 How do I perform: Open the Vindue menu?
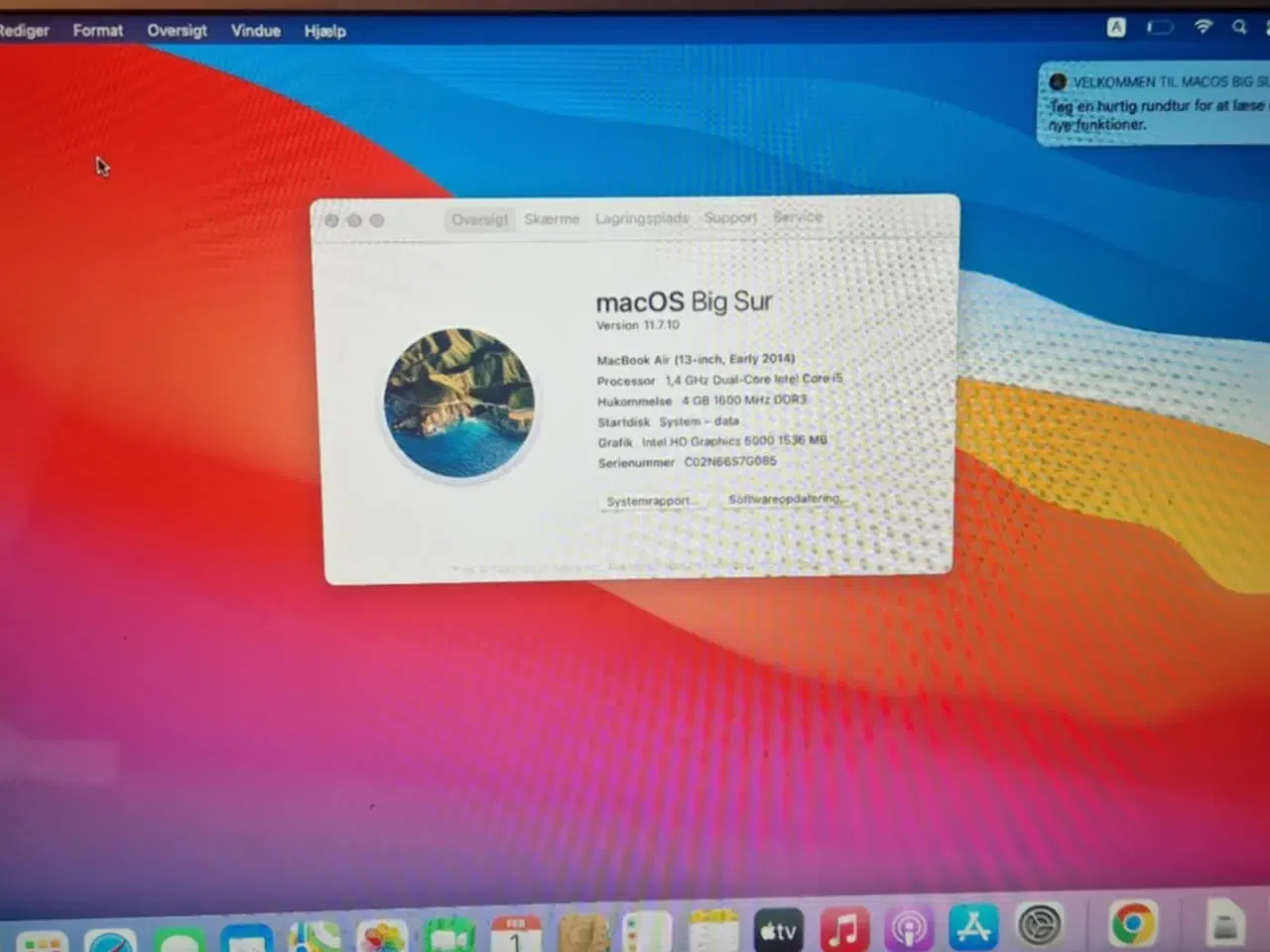(x=255, y=31)
